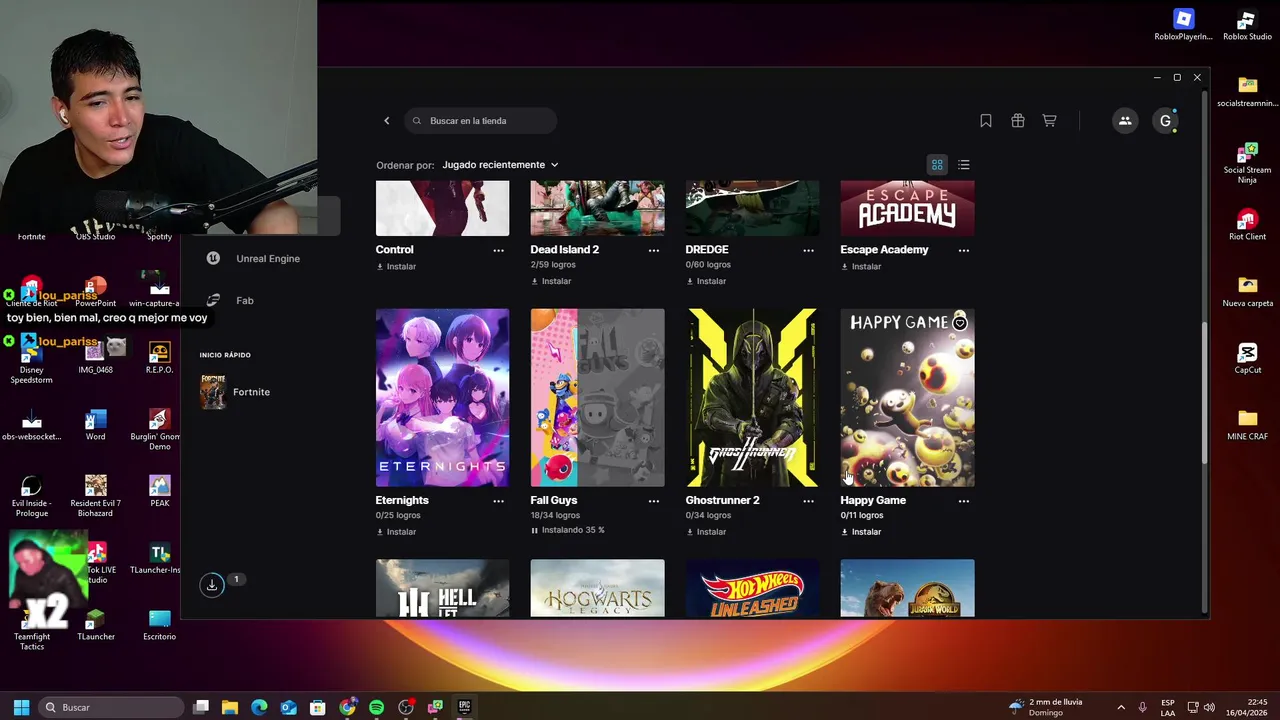Open the Eternights cover art

point(442,398)
